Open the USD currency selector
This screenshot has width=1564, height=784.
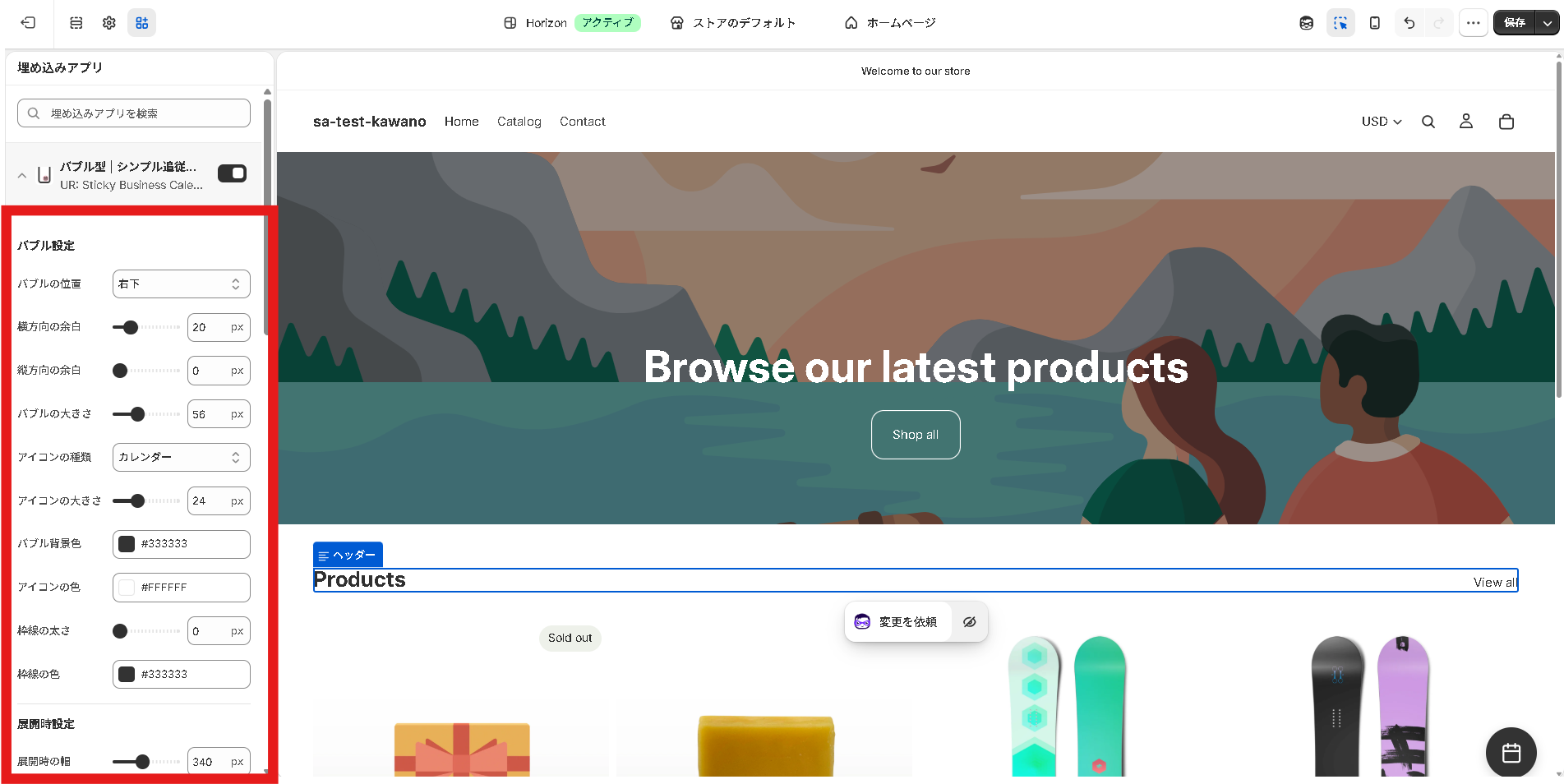1382,122
